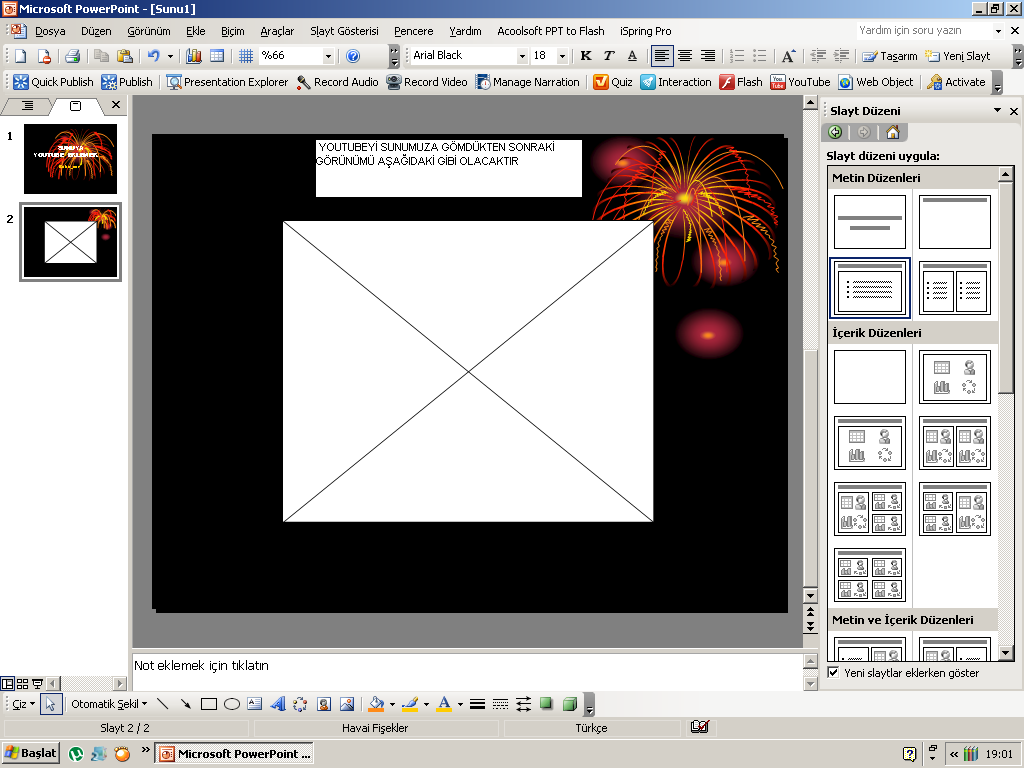The image size is (1024, 768).
Task: Click the Yeni Slayt button
Action: [x=958, y=56]
